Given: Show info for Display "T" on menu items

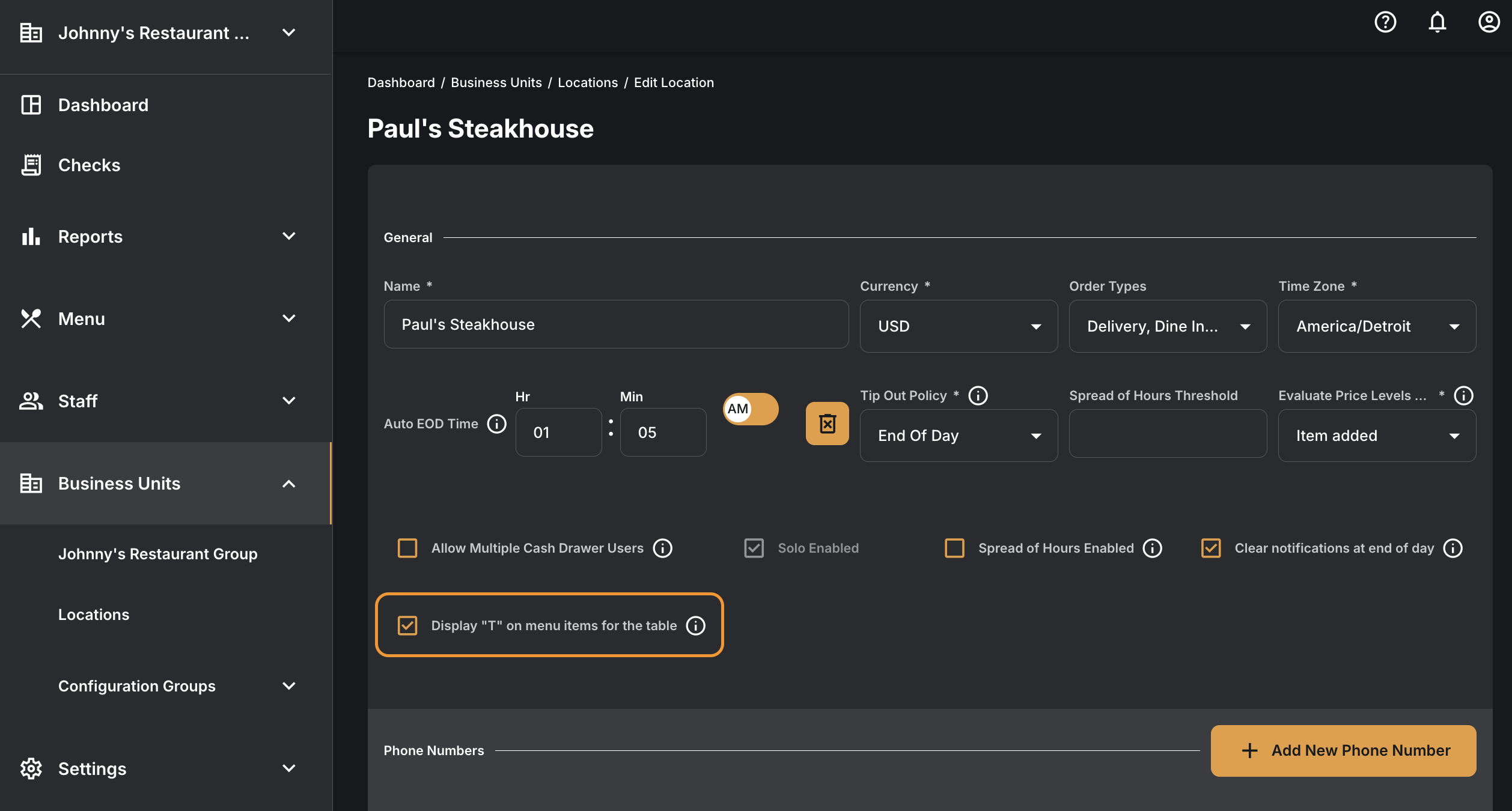Looking at the screenshot, I should tap(695, 625).
